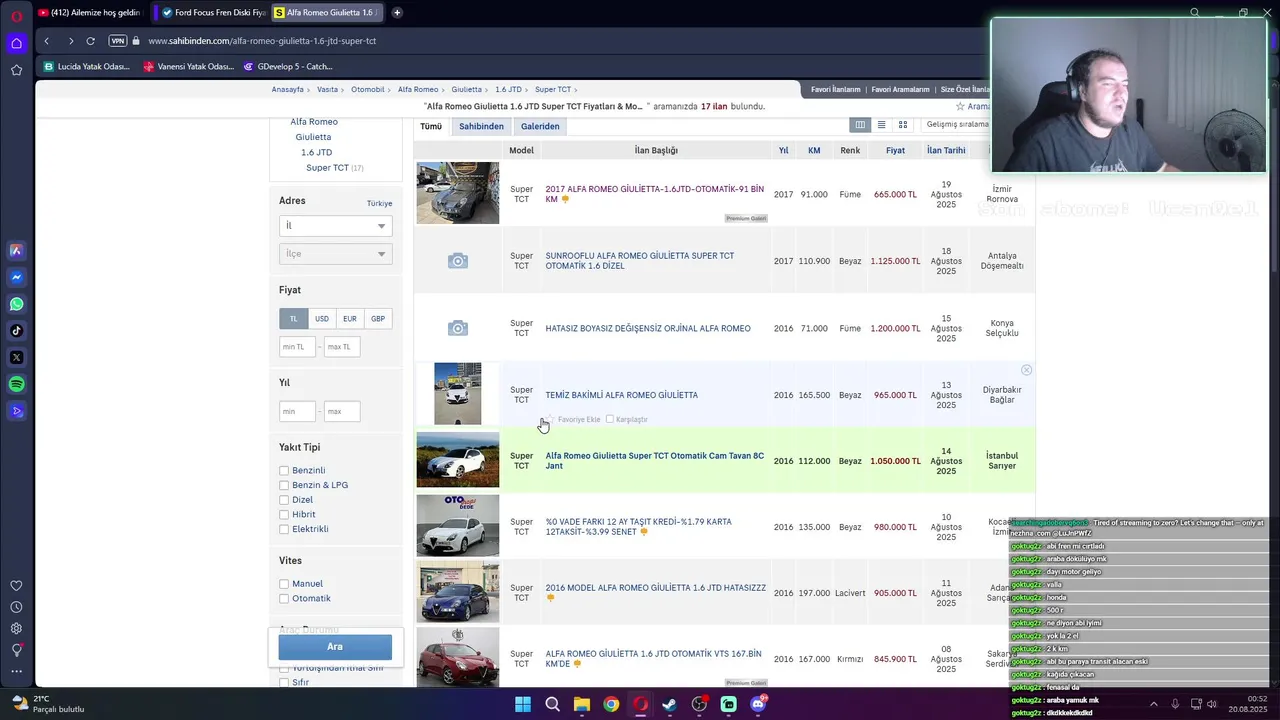This screenshot has width=1280, height=720.
Task: Click the Yıl max input field
Action: click(342, 411)
